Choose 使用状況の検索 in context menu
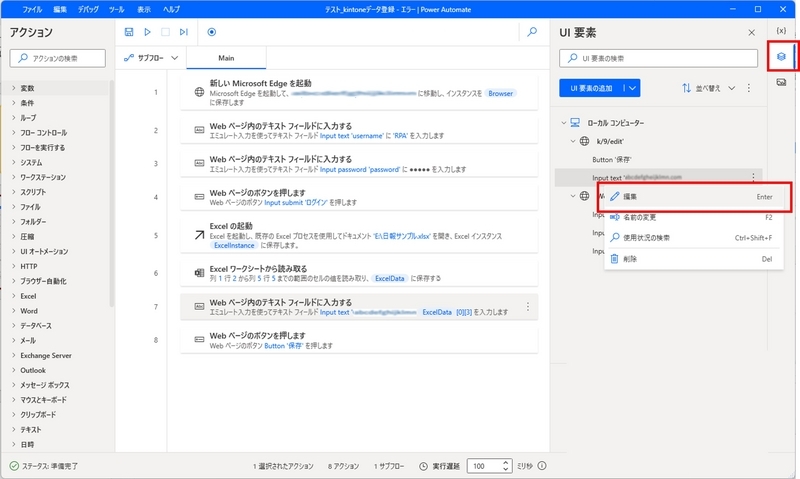This screenshot has height=479, width=800. pos(694,238)
